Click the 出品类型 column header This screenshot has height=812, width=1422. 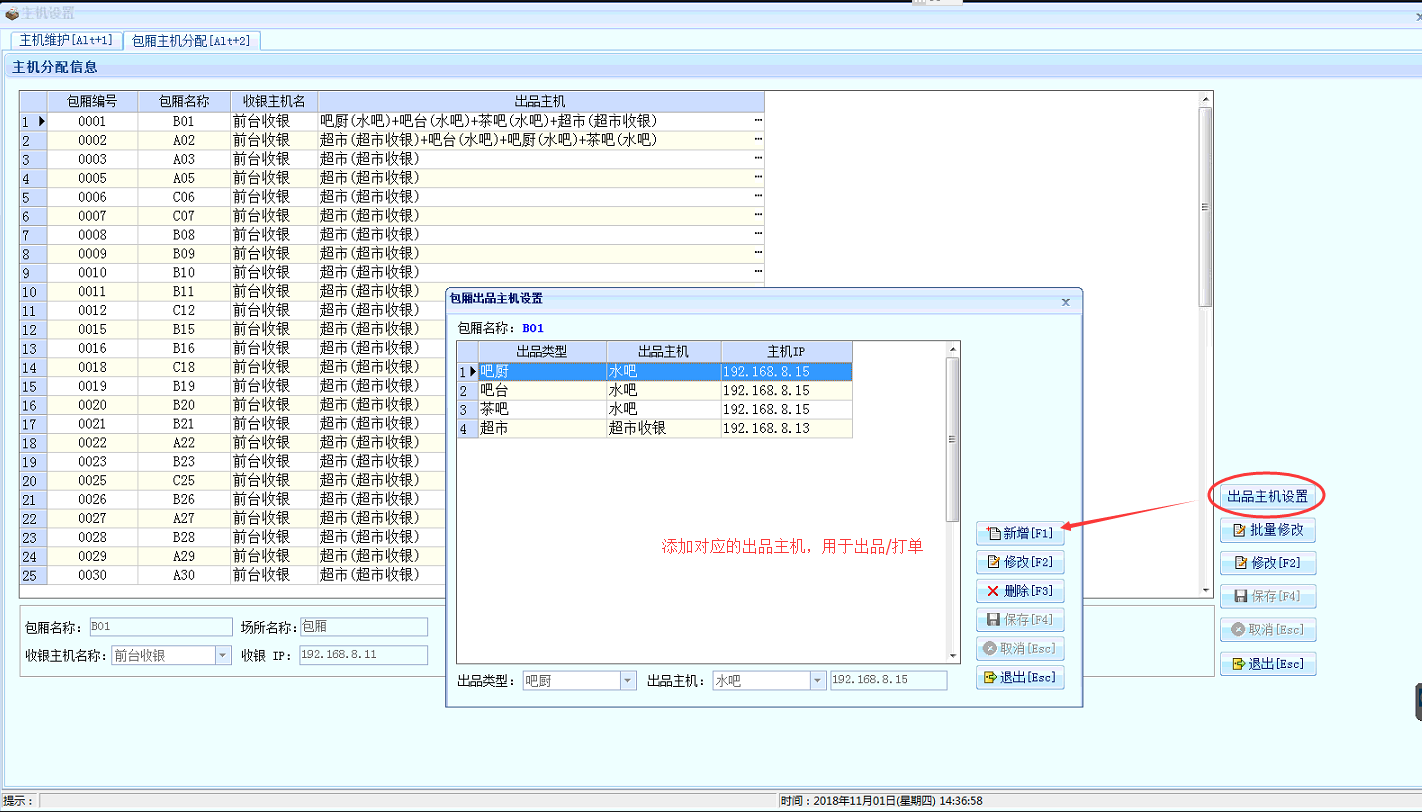[542, 352]
